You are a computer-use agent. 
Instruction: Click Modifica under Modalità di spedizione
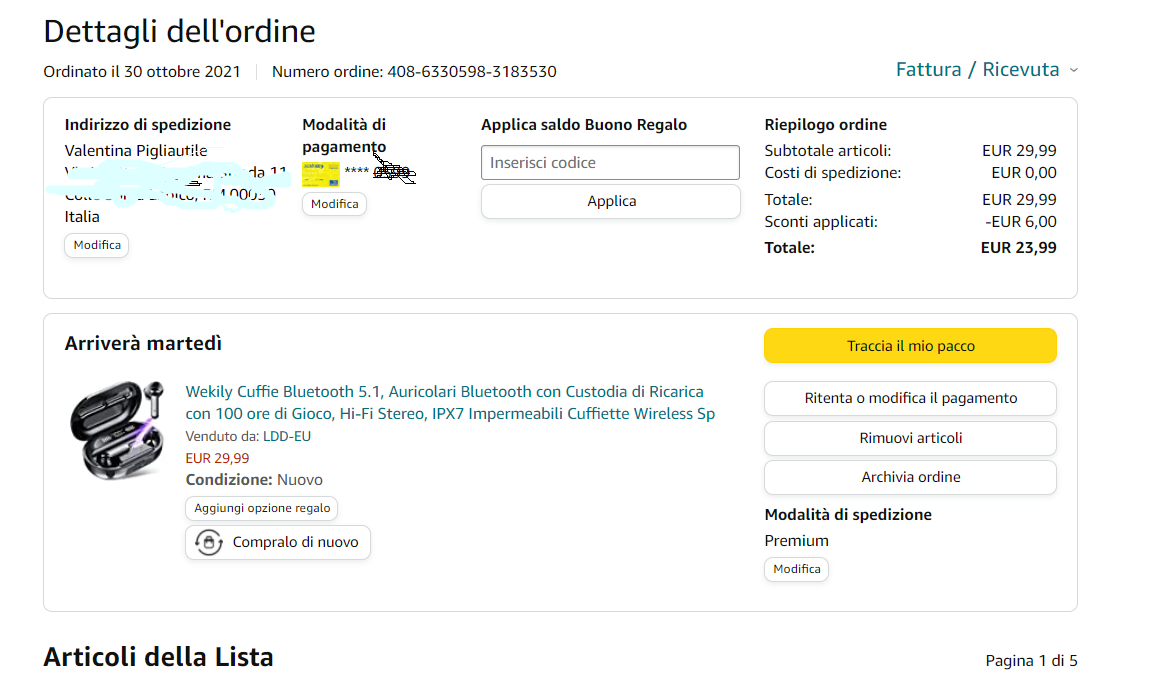point(796,569)
